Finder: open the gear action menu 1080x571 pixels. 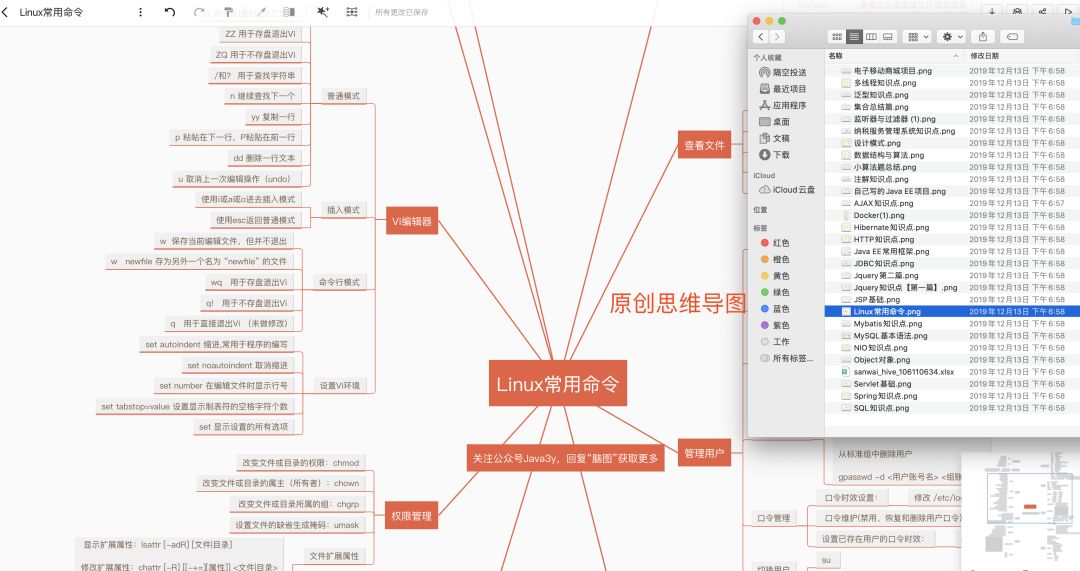952,37
